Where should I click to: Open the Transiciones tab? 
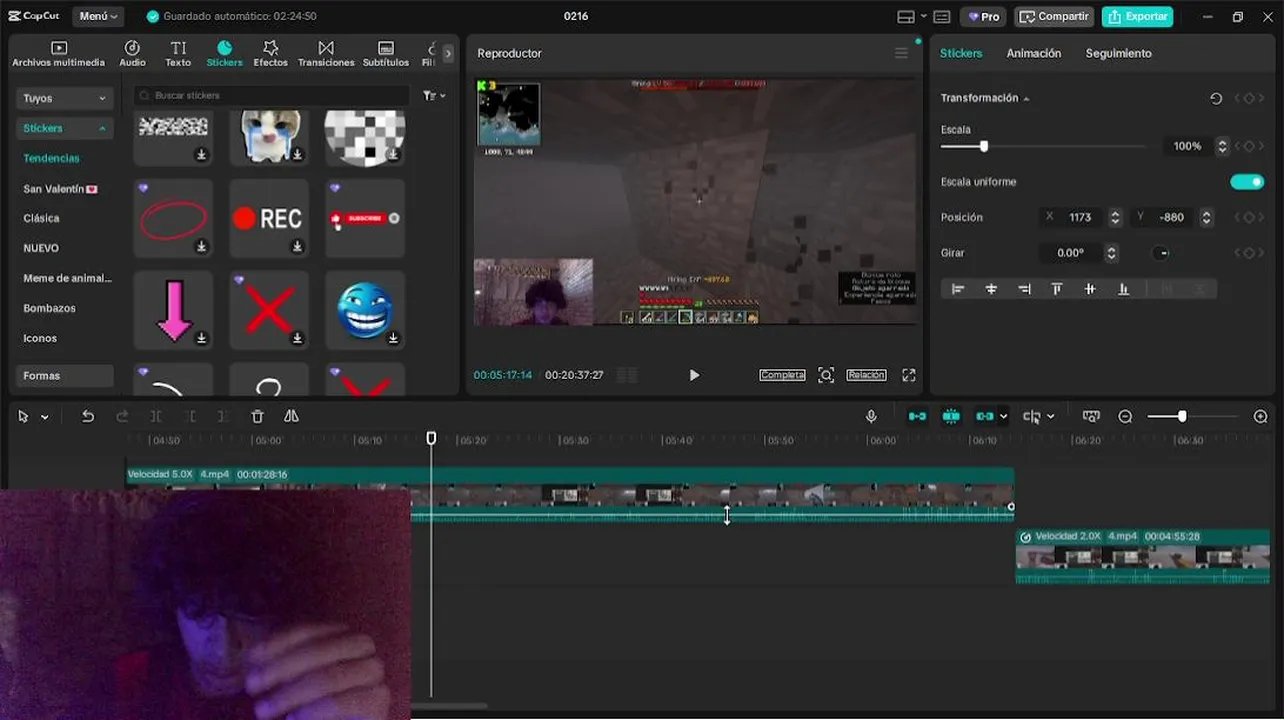326,54
